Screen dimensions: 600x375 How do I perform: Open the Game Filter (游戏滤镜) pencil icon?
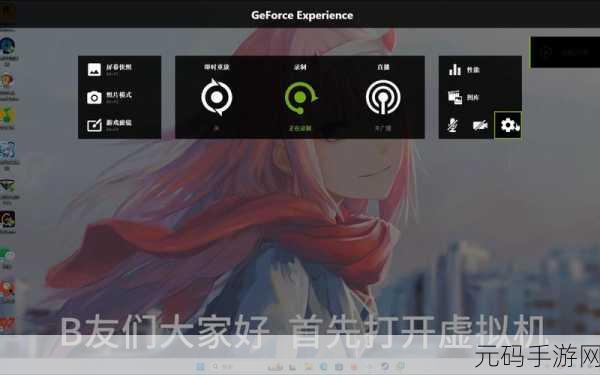(x=94, y=125)
